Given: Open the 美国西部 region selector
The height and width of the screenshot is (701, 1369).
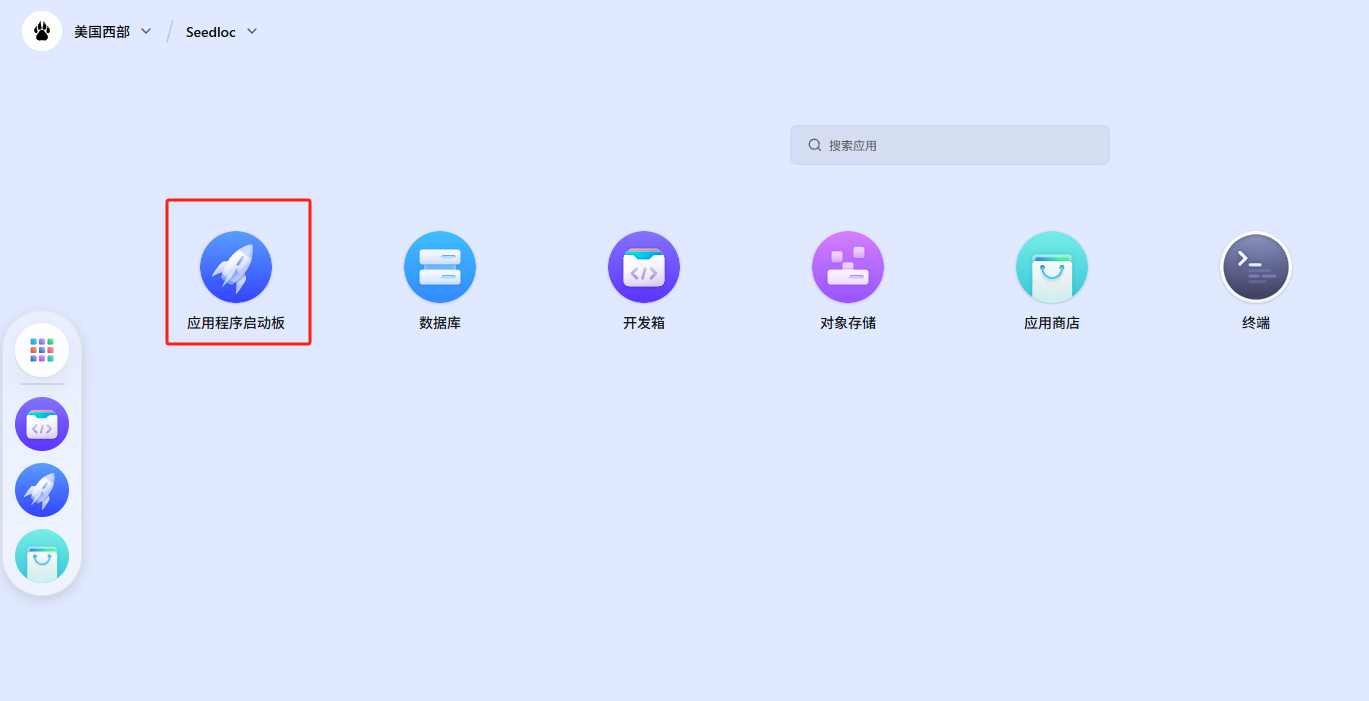Looking at the screenshot, I should [102, 32].
